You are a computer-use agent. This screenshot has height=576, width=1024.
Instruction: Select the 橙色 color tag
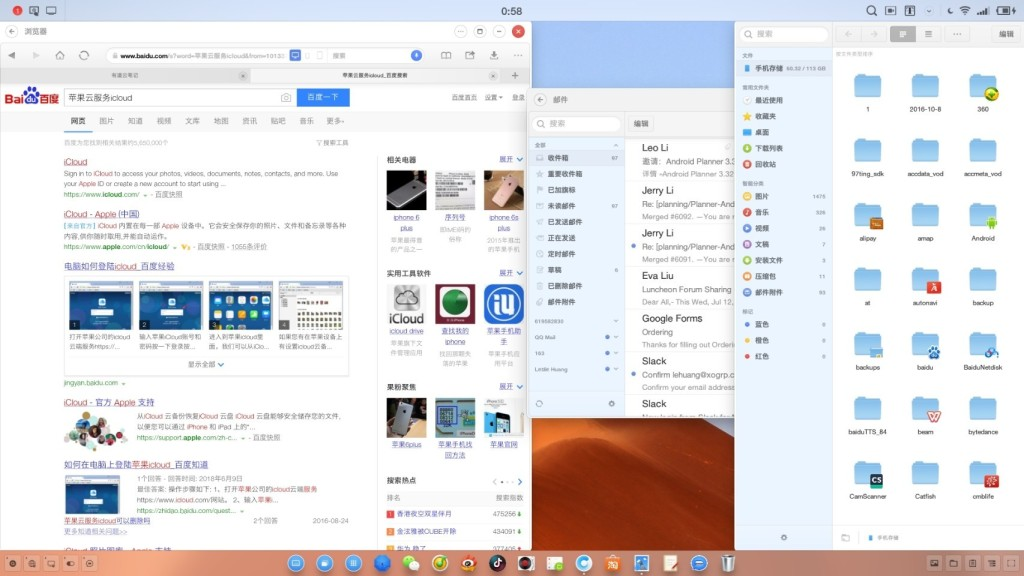(785, 340)
